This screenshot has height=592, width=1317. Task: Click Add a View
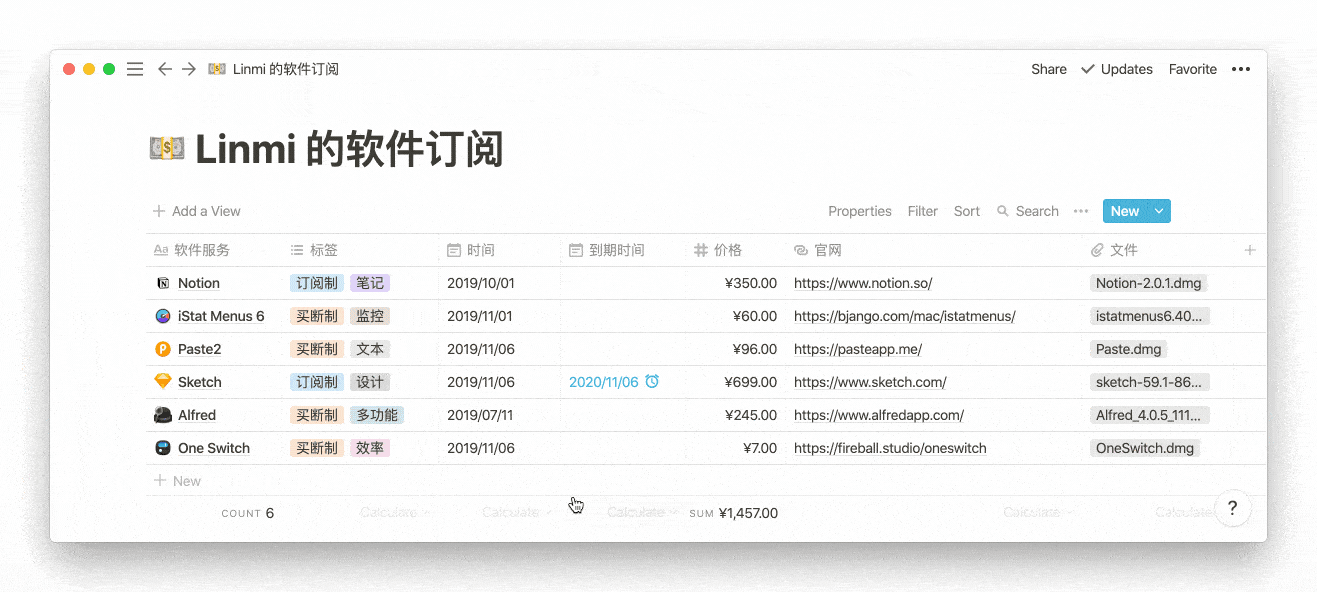tap(197, 211)
